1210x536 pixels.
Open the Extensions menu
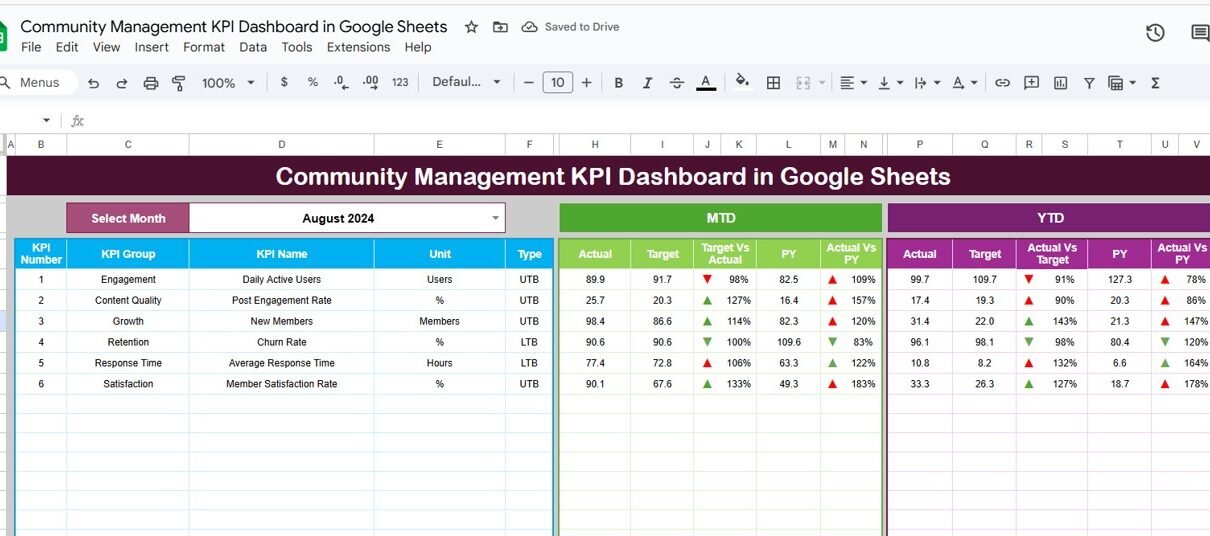coord(358,47)
